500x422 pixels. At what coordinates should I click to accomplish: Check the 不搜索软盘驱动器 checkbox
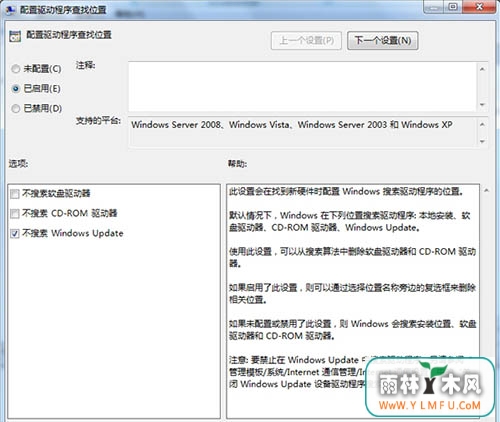pos(15,194)
